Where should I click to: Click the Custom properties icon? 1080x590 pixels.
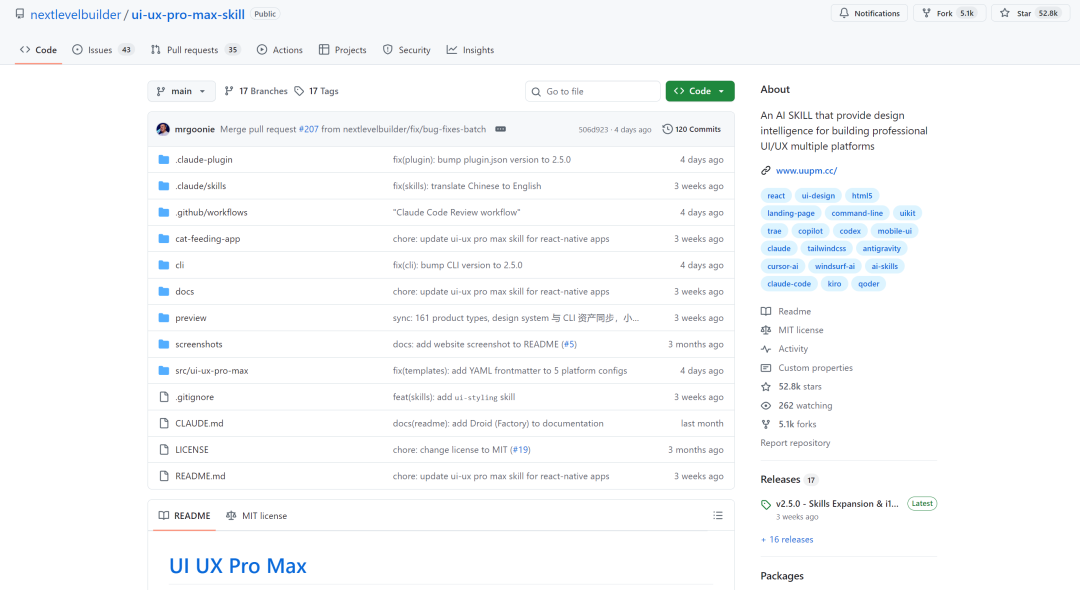pyautogui.click(x=765, y=368)
